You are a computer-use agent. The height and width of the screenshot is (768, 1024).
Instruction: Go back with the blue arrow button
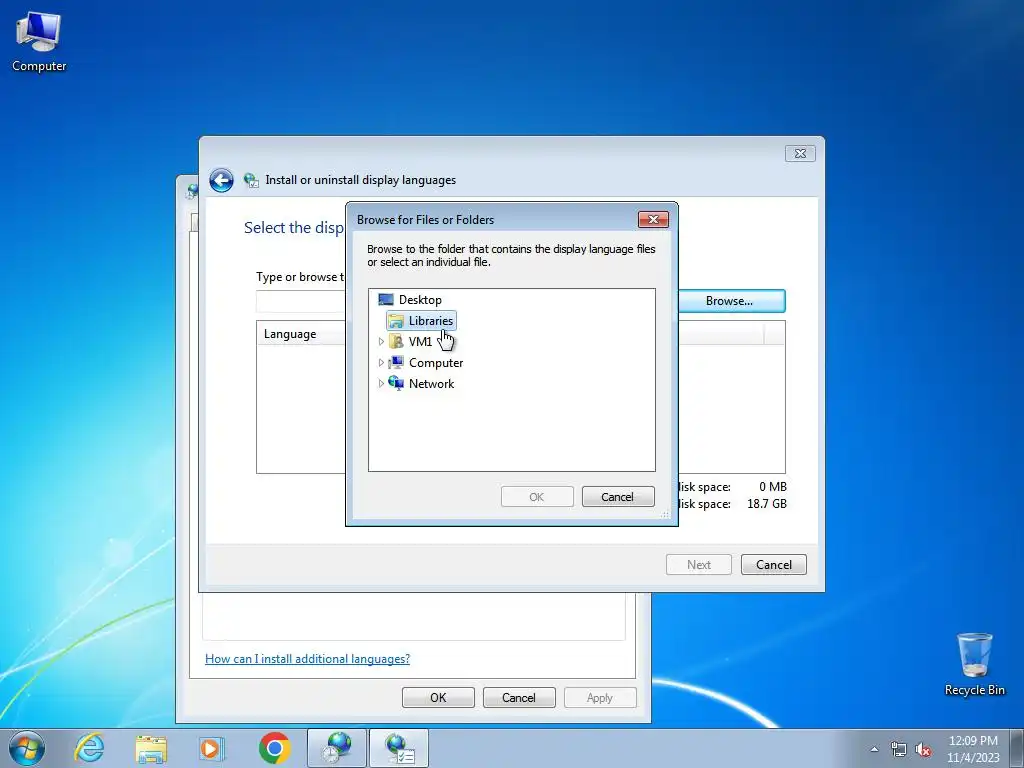(221, 180)
